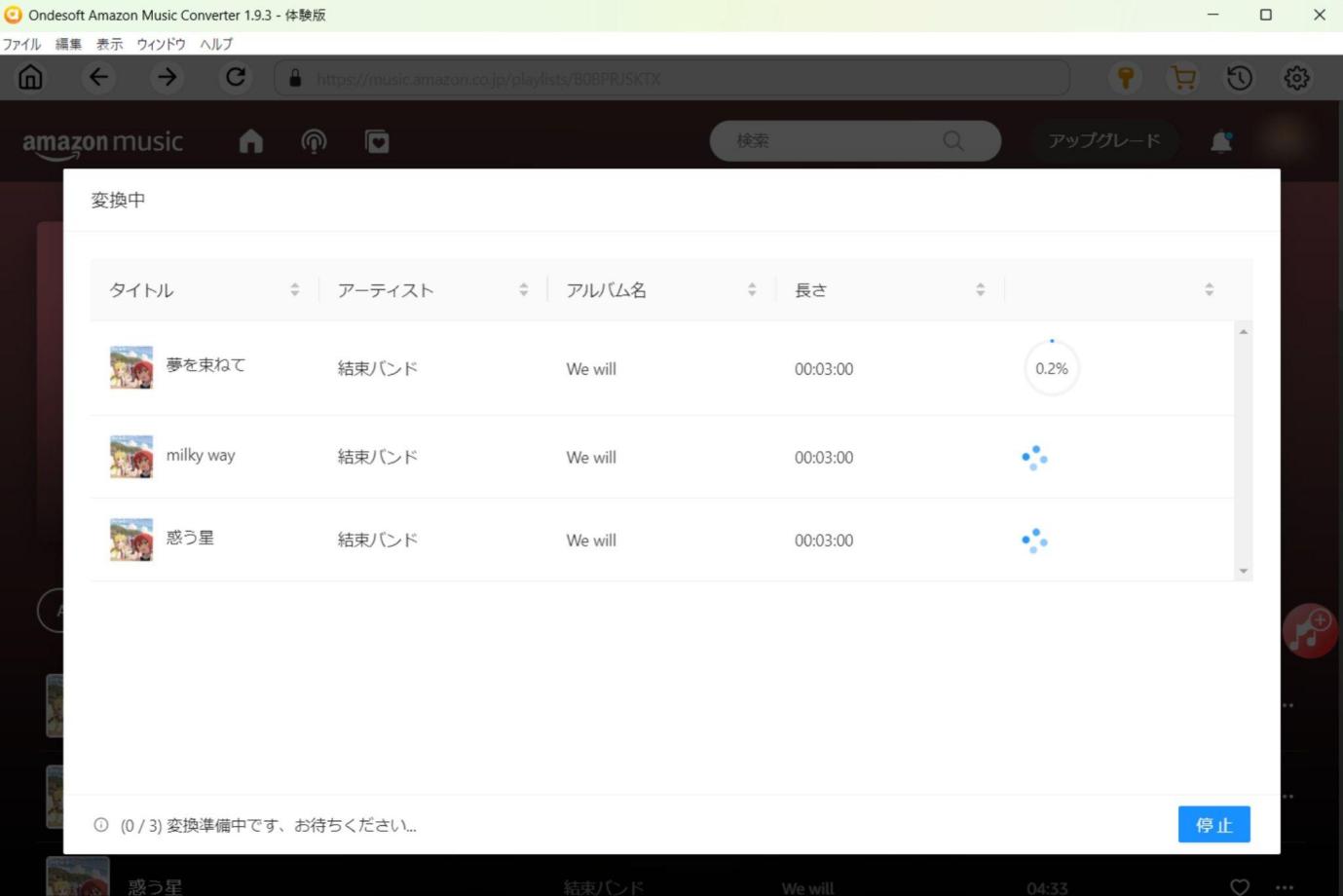
Task: Click the info icon in status line
Action: point(100,825)
